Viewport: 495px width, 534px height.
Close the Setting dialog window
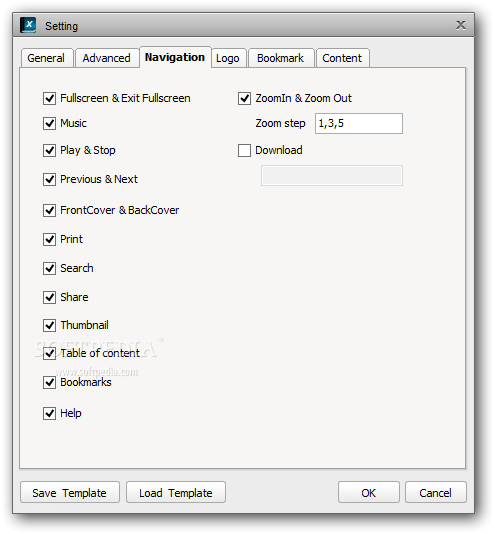pos(460,25)
